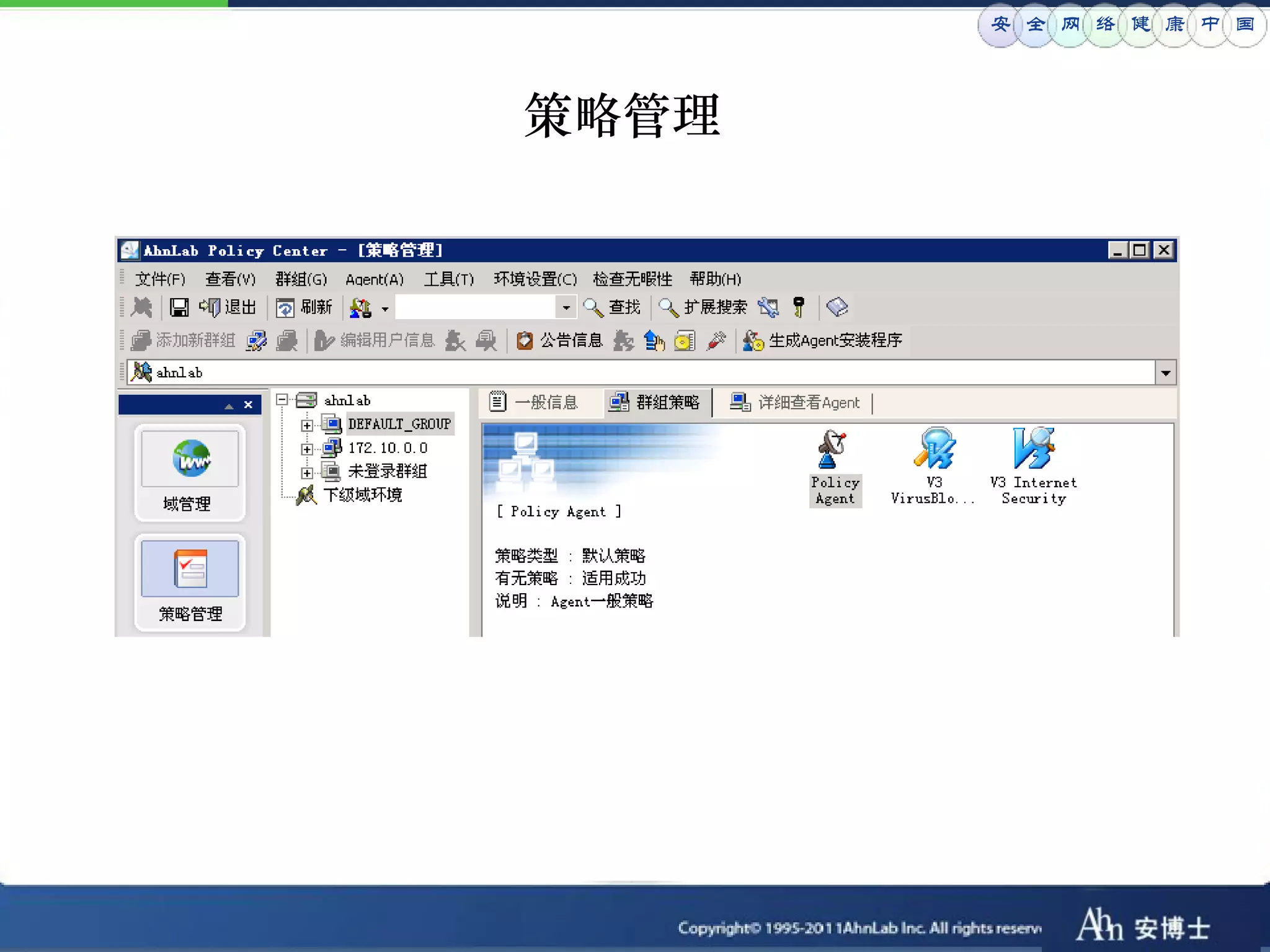Open the 工具(T) menu
Screen dimensions: 1270x952
click(449, 280)
